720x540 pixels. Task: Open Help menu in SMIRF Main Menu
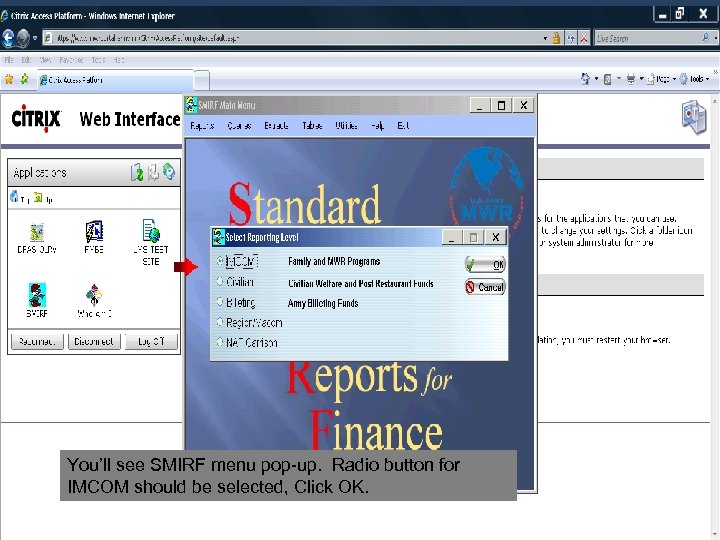377,125
